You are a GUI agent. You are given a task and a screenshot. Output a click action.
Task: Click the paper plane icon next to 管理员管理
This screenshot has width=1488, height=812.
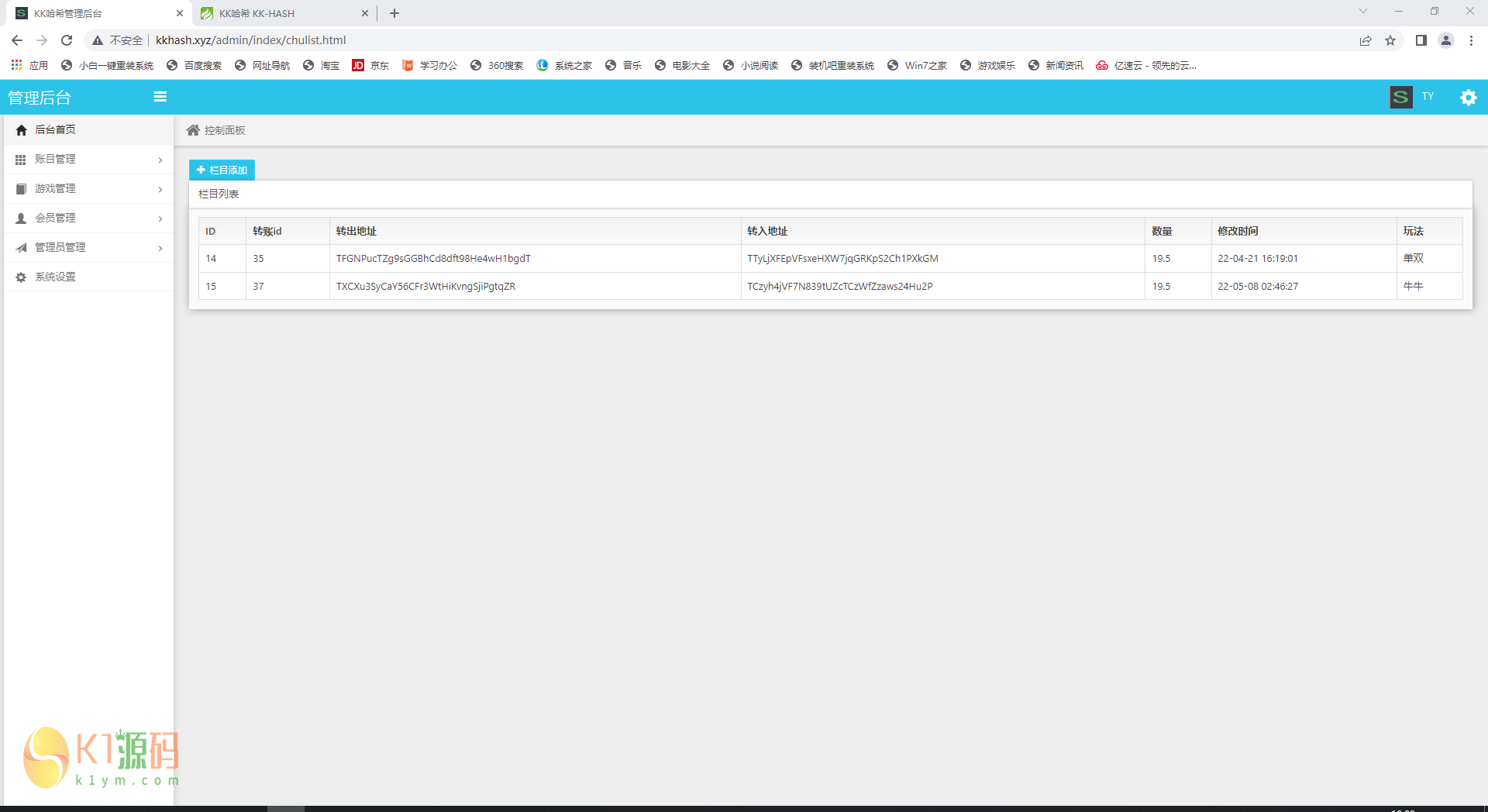click(21, 248)
